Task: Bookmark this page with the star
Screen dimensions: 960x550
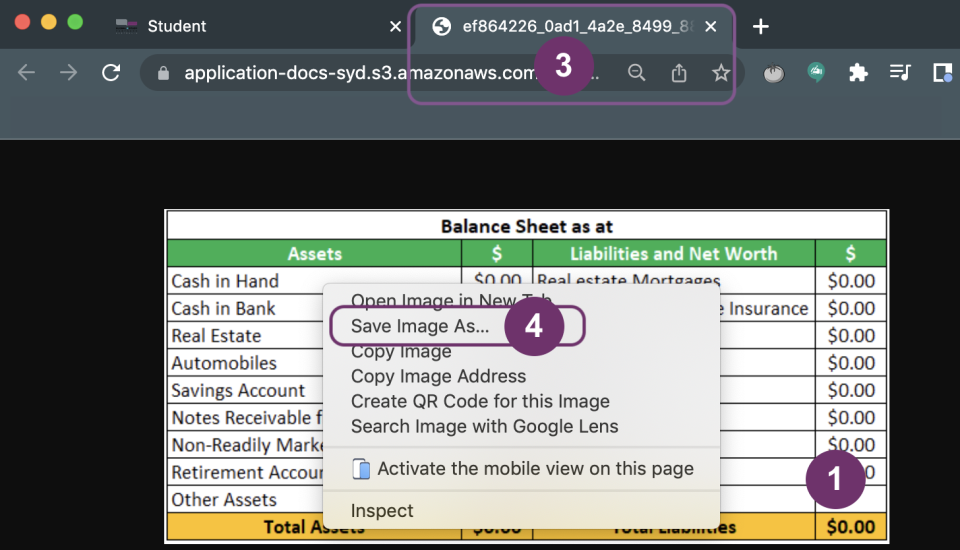Action: coord(721,73)
